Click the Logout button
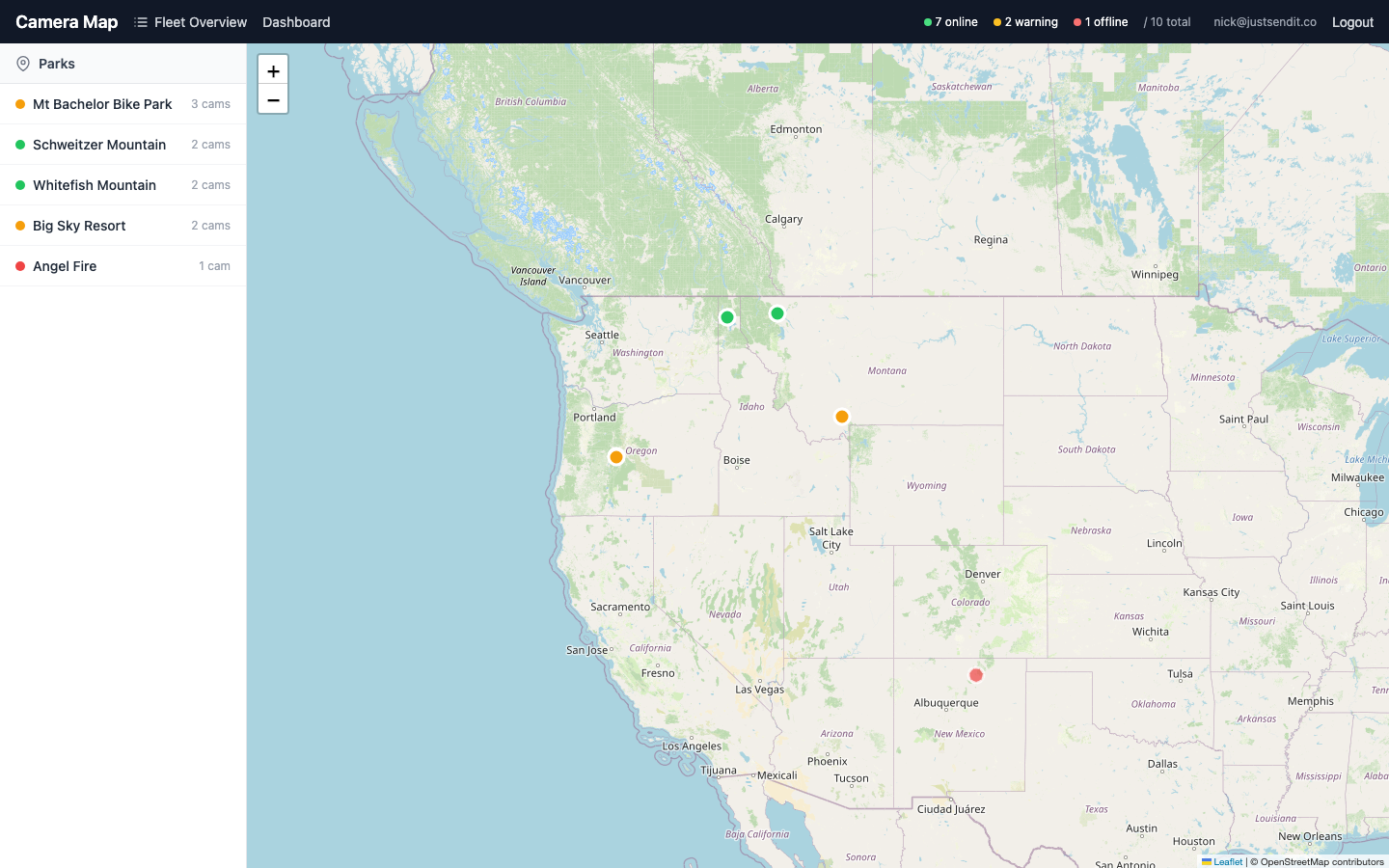This screenshot has height=868, width=1389. [1351, 21]
